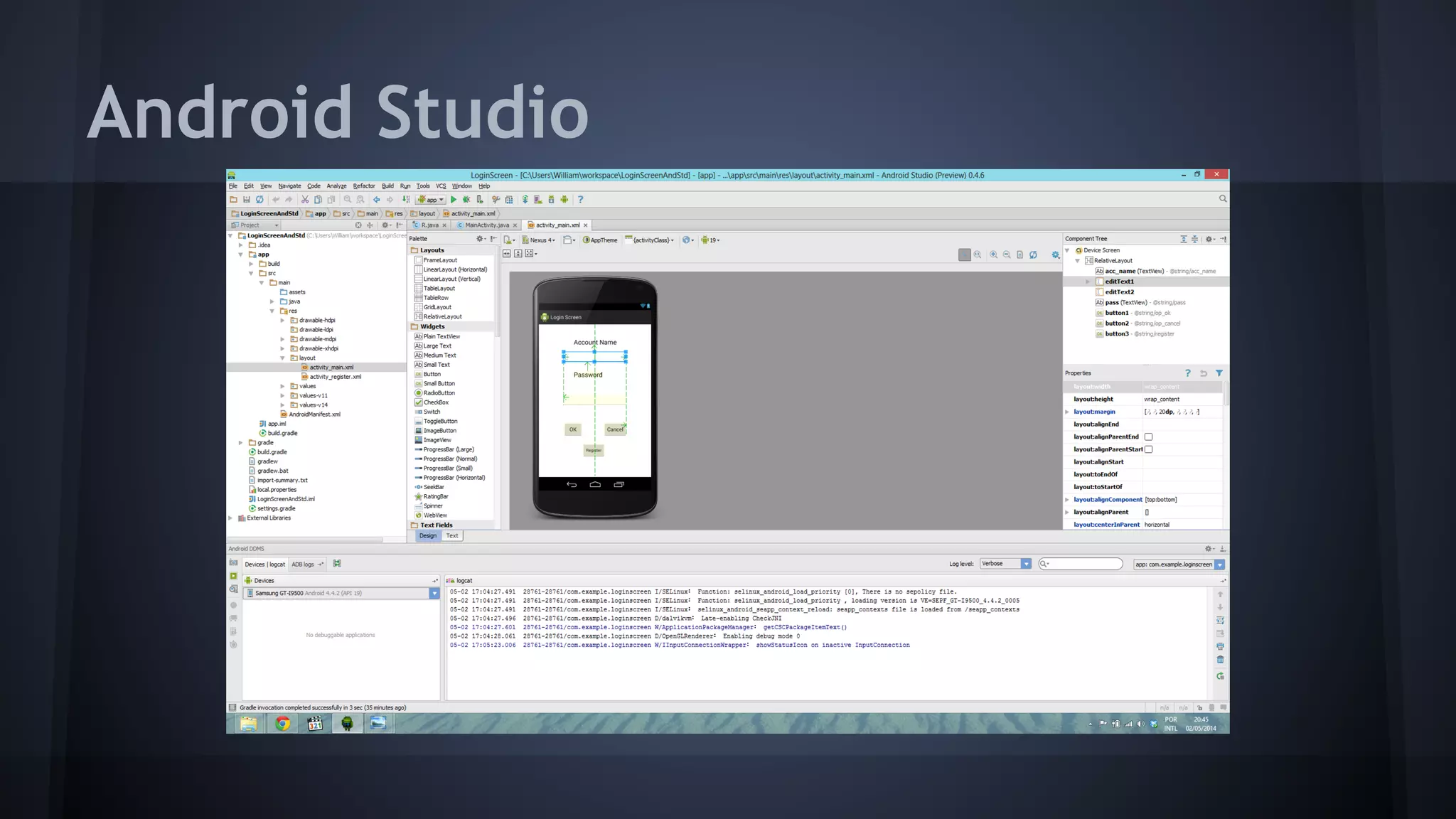
Task: Click the Register button in the phone preview
Action: point(594,450)
